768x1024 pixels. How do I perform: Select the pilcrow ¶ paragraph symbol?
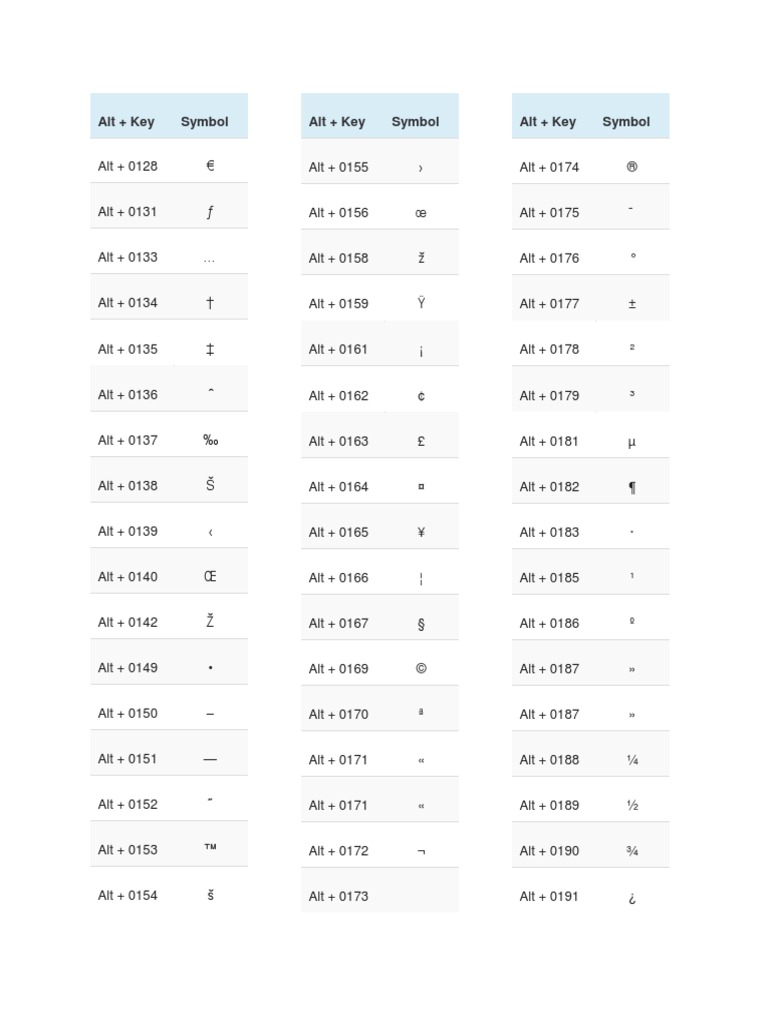632,487
